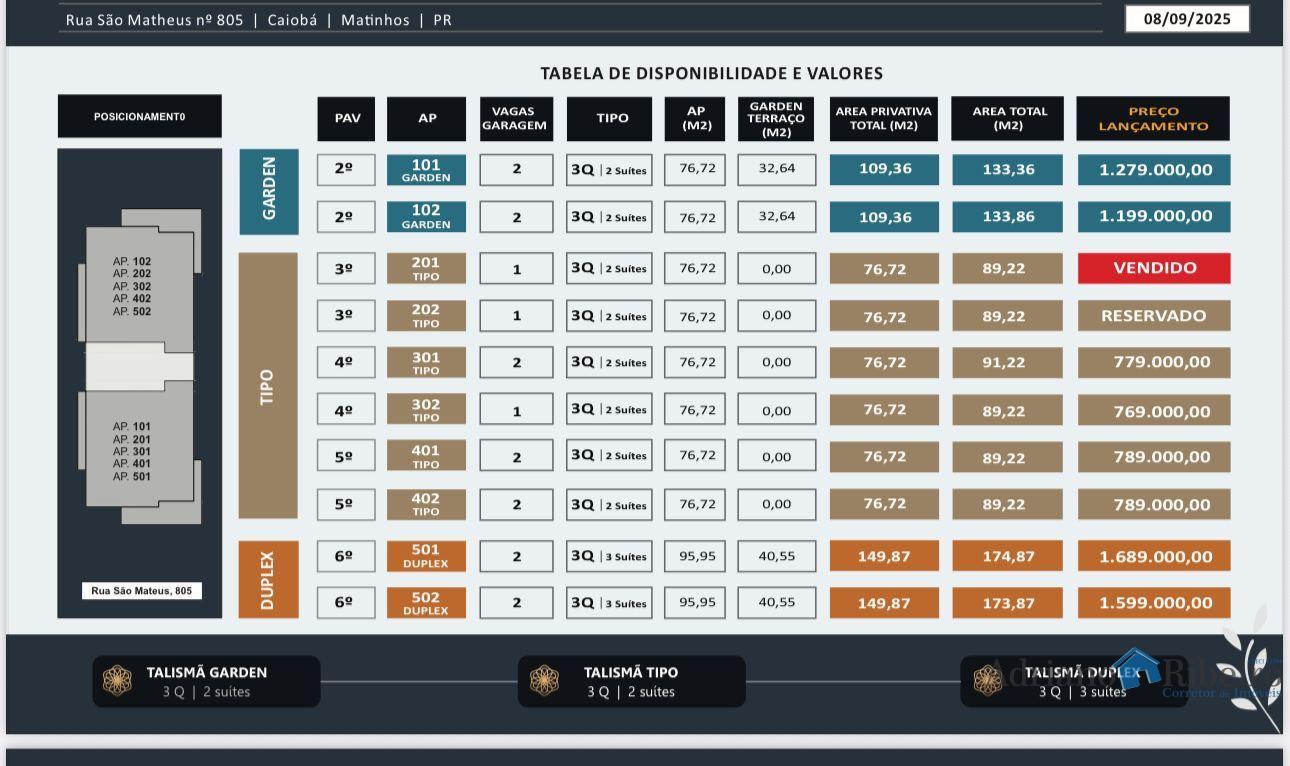Click the blue house logo watermark
1290x766 pixels.
coord(1135,667)
